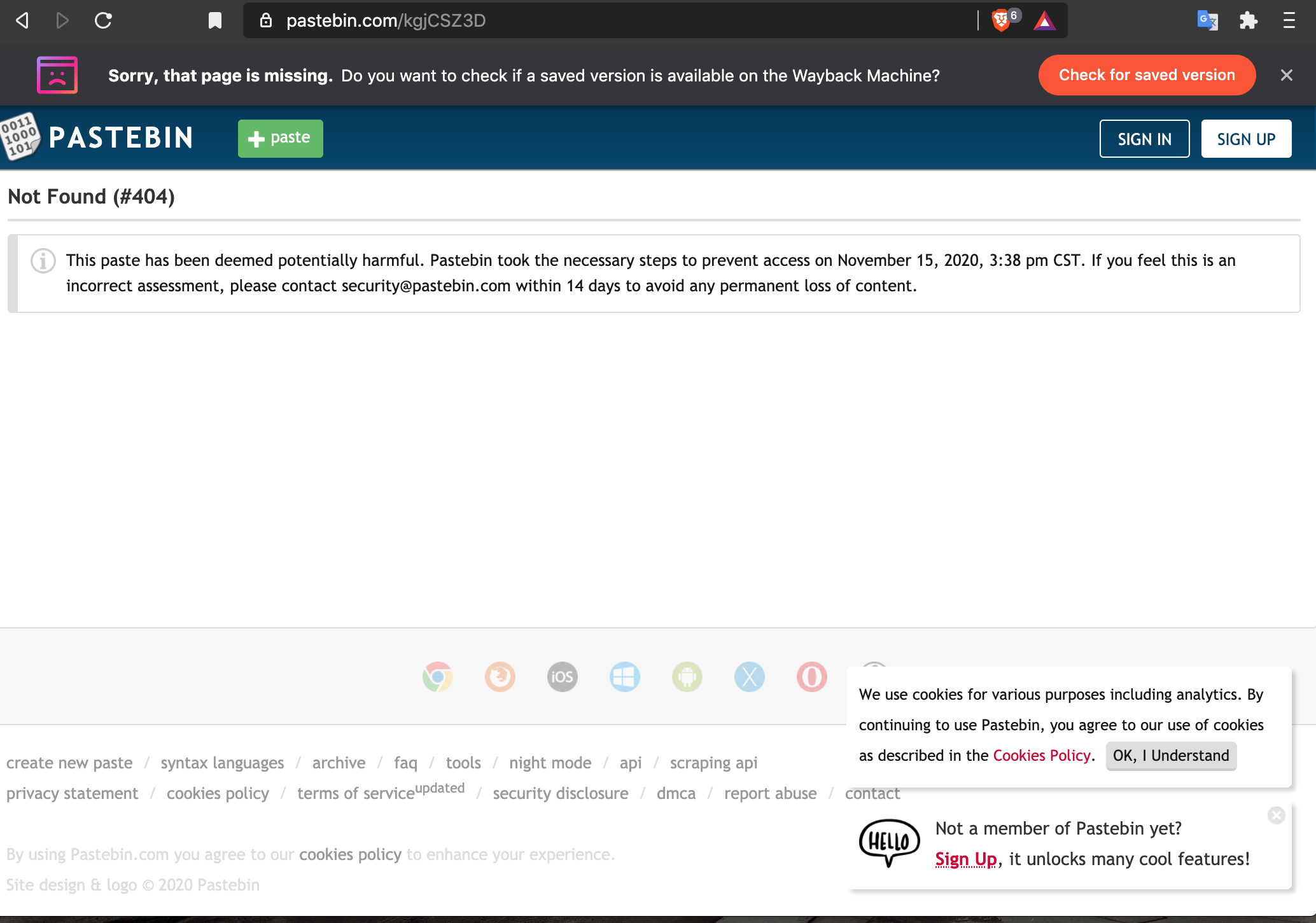Open the contact footer link
This screenshot has height=923, width=1316.
click(x=872, y=793)
